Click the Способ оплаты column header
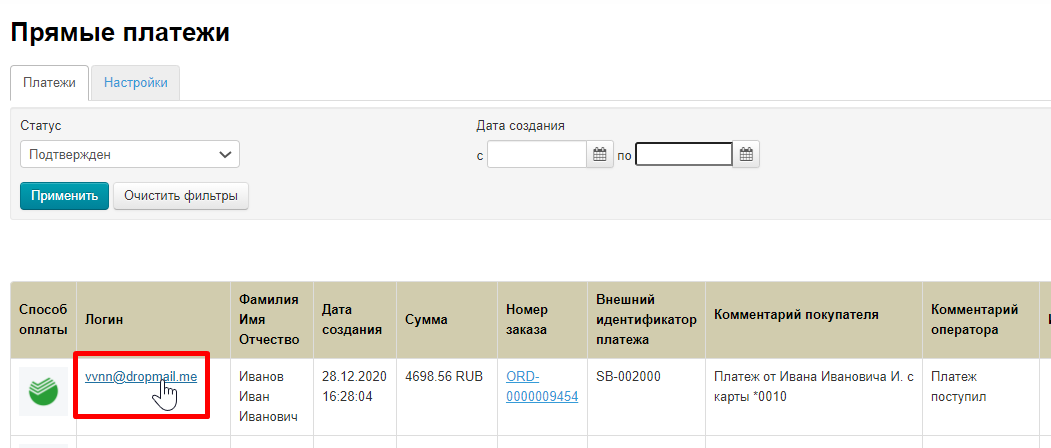This screenshot has height=448, width=1051. pos(44,320)
